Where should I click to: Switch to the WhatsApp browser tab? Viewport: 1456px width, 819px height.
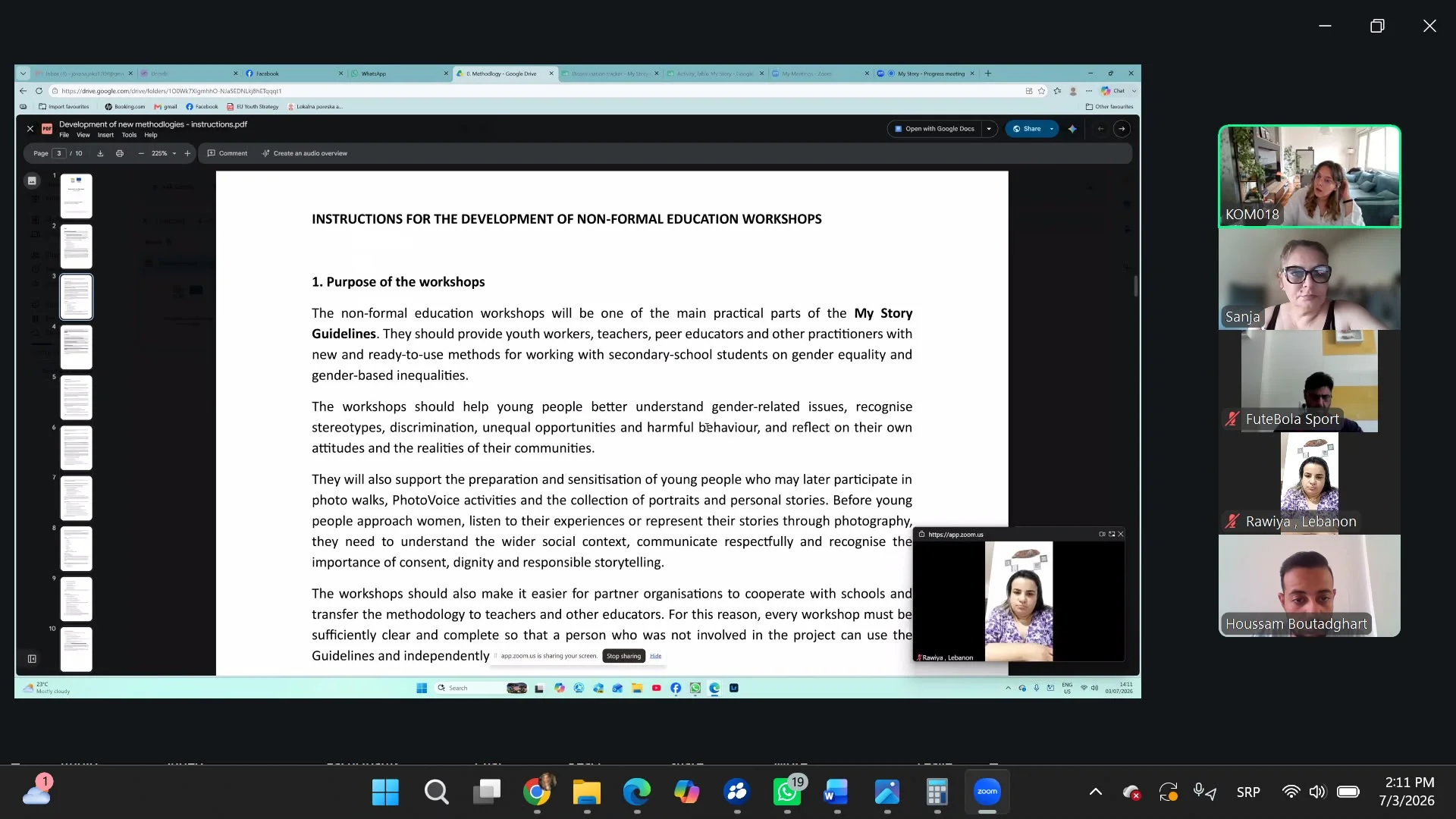399,74
